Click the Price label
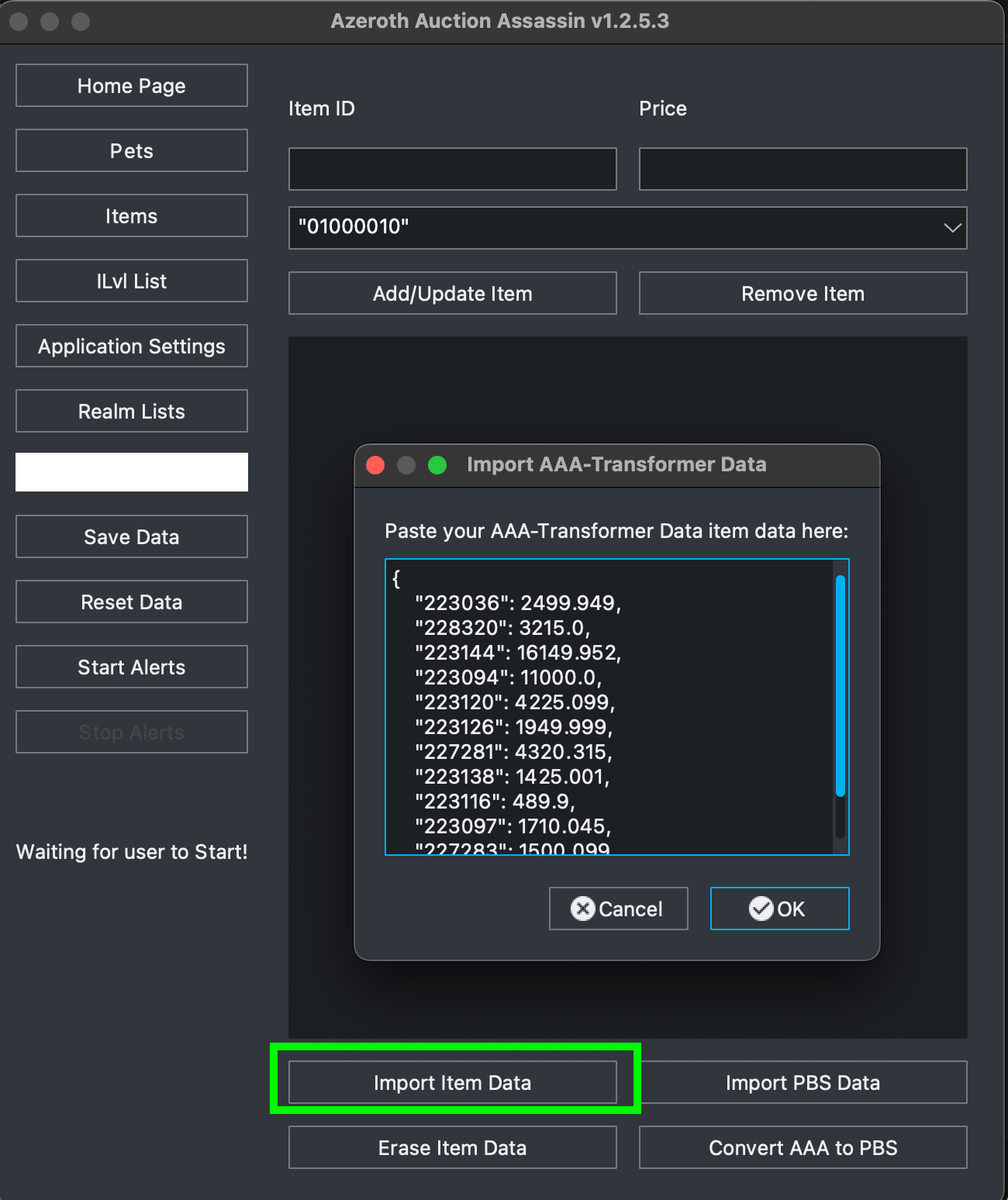 point(663,109)
